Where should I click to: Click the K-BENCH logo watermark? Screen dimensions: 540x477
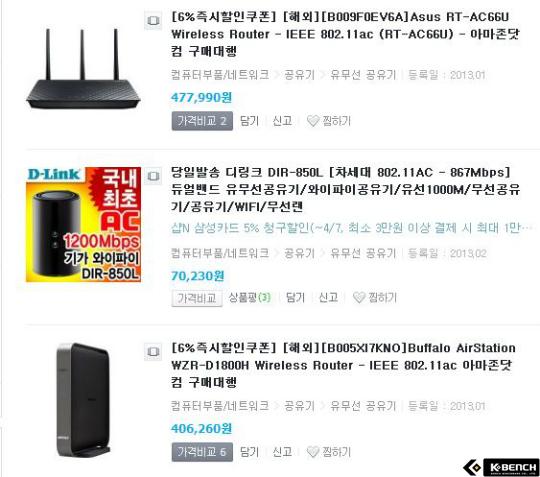click(x=501, y=467)
